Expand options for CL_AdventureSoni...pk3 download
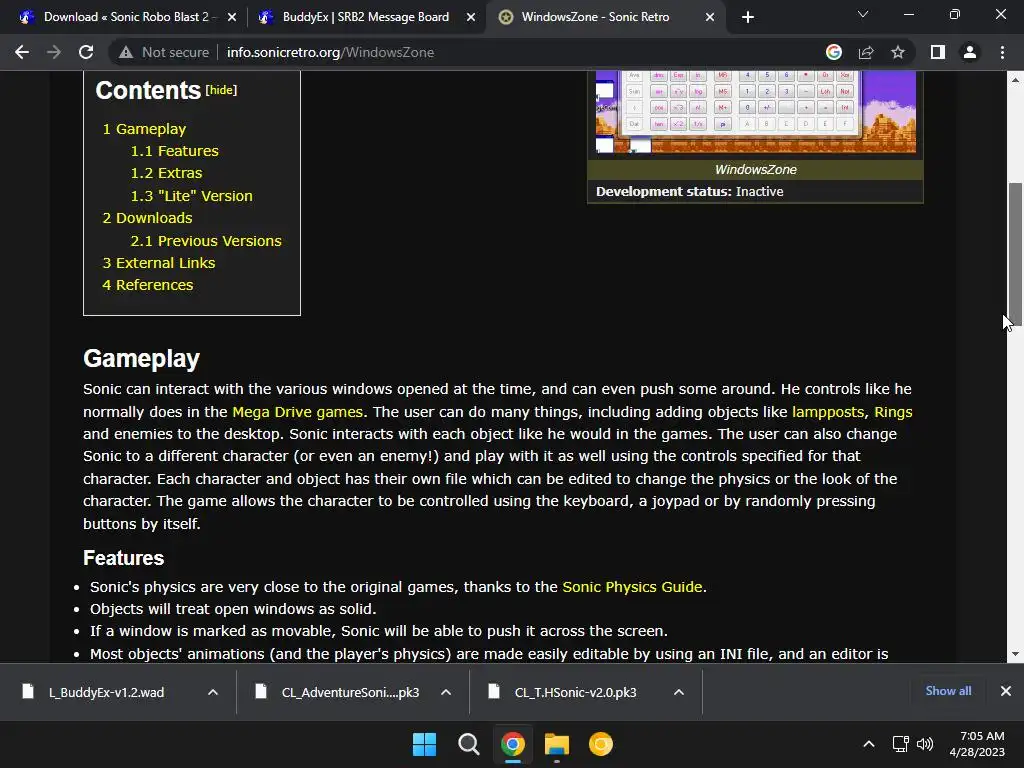Image resolution: width=1024 pixels, height=768 pixels. pyautogui.click(x=446, y=692)
